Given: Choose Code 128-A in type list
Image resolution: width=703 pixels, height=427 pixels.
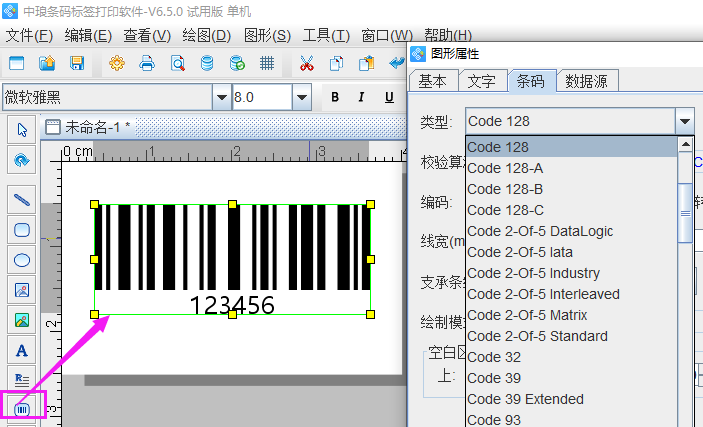Looking at the screenshot, I should 571,168.
